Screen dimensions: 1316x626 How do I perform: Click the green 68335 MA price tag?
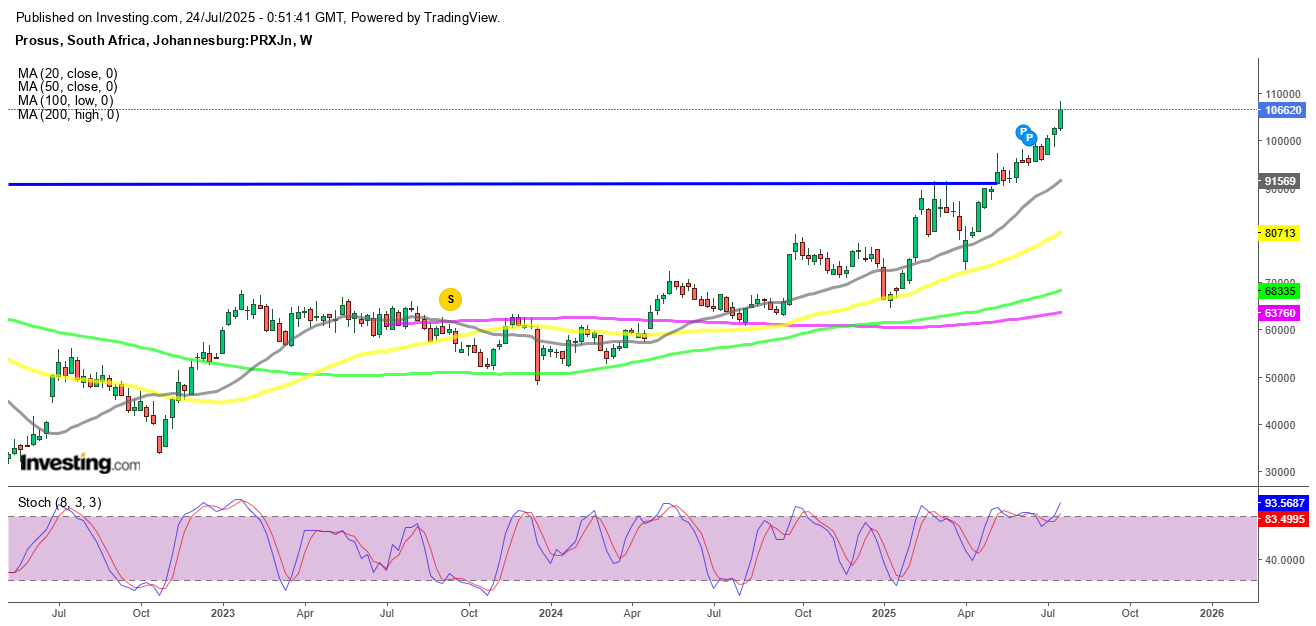click(1282, 291)
